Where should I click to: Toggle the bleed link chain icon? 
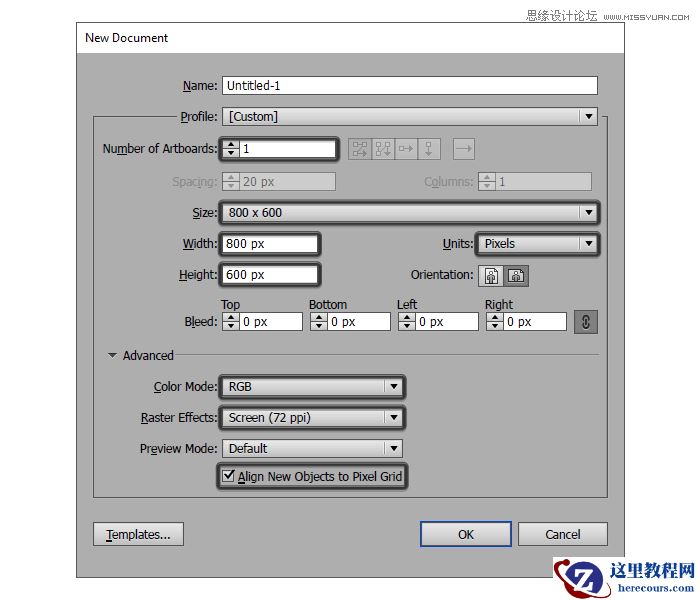pyautogui.click(x=586, y=322)
